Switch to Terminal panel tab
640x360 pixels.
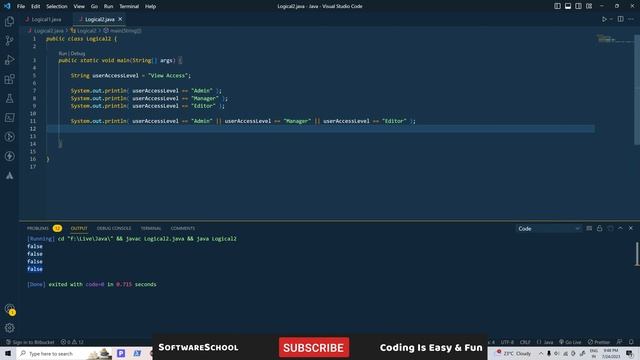coord(151,228)
